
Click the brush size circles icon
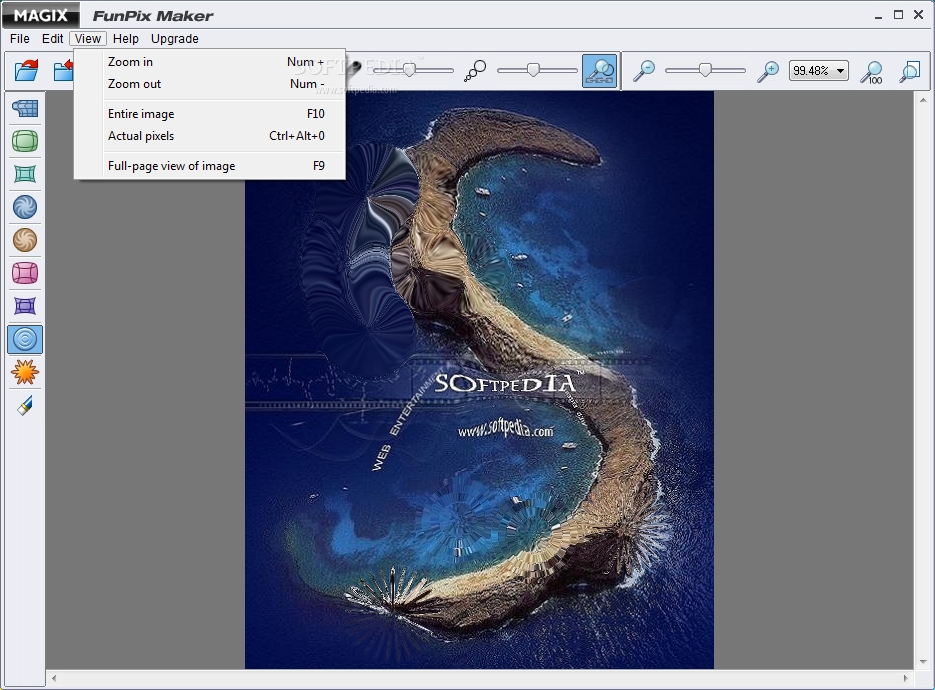475,70
